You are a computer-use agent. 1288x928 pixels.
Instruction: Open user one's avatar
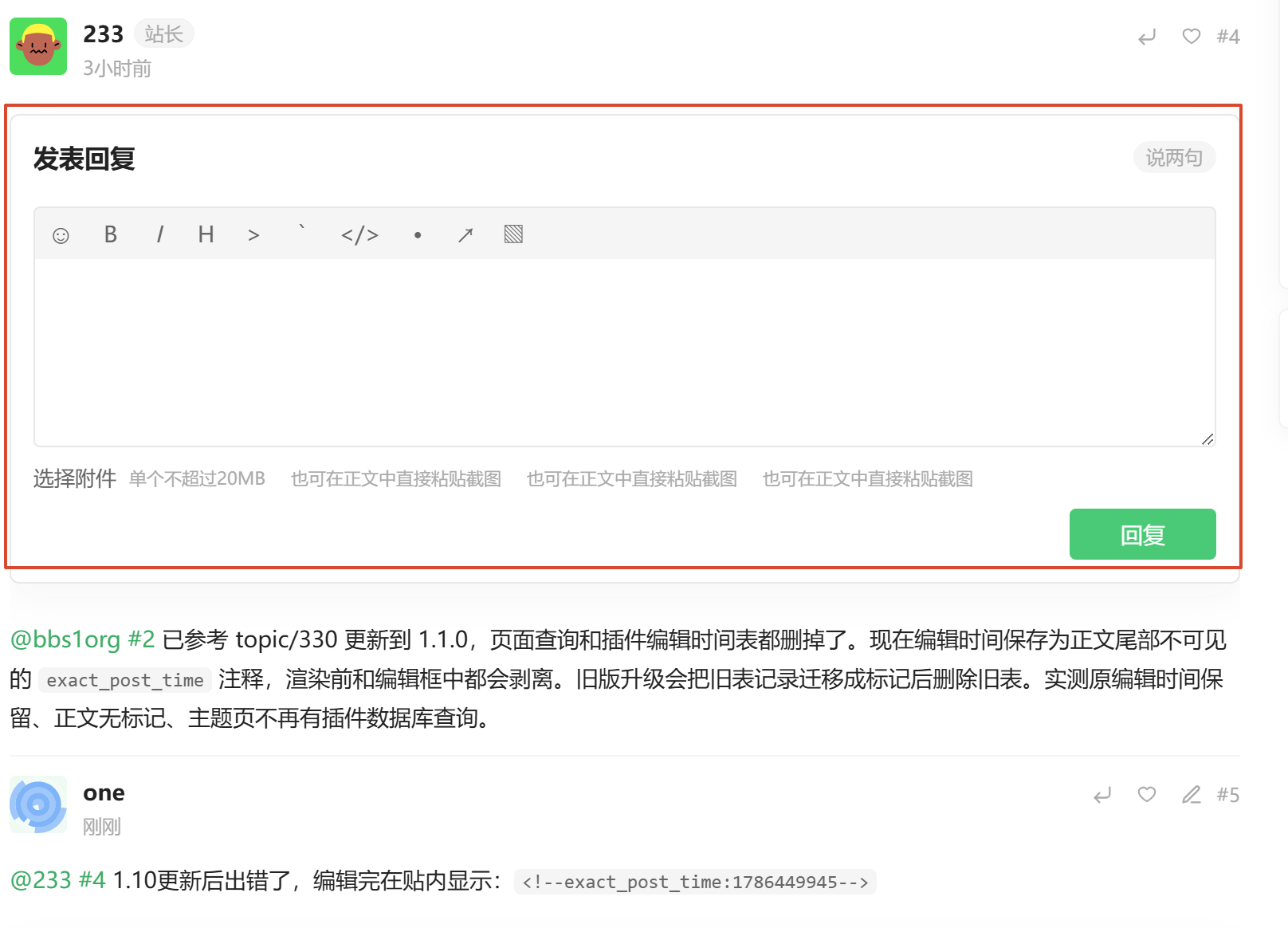[x=38, y=804]
